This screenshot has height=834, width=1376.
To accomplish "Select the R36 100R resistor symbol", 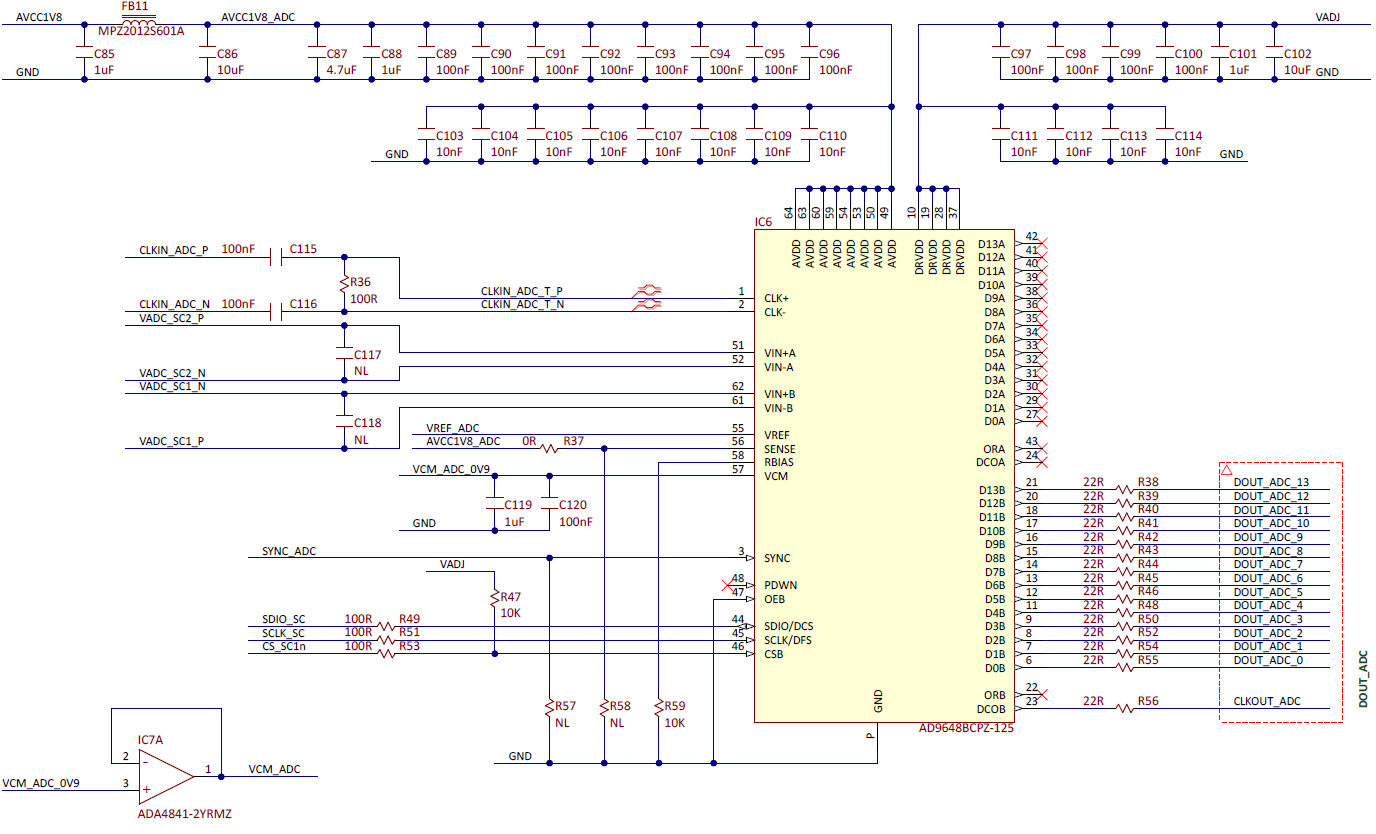I will tap(344, 283).
